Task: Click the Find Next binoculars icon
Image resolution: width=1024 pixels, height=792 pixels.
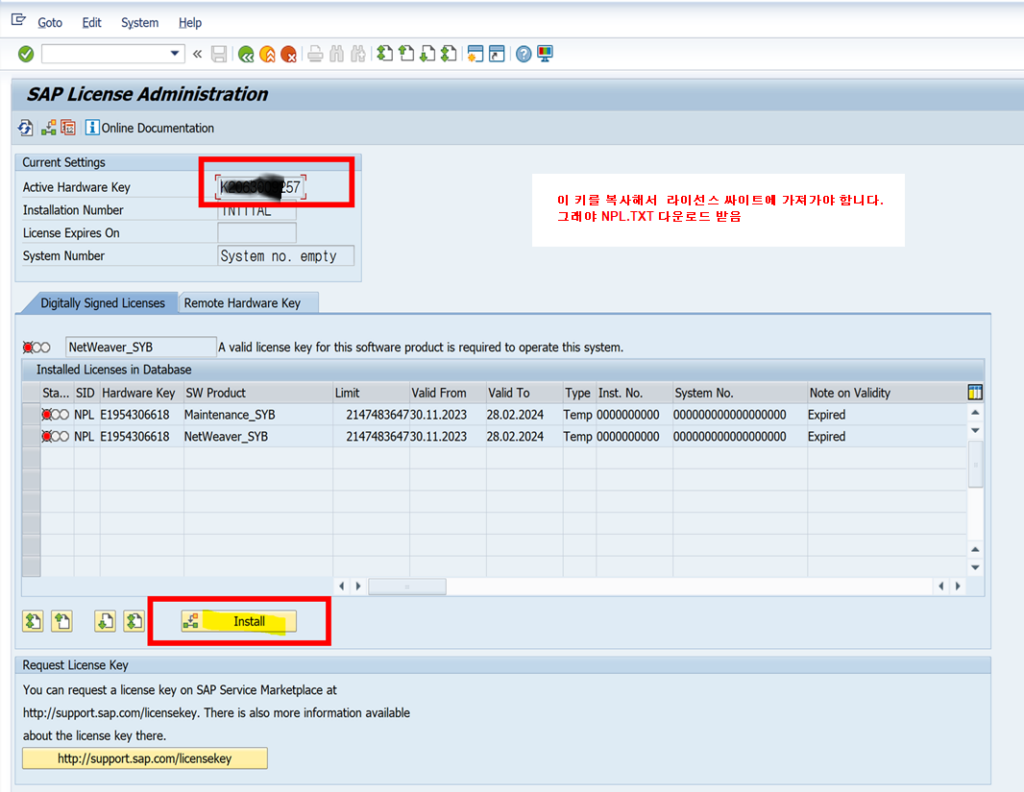Action: (x=358, y=54)
